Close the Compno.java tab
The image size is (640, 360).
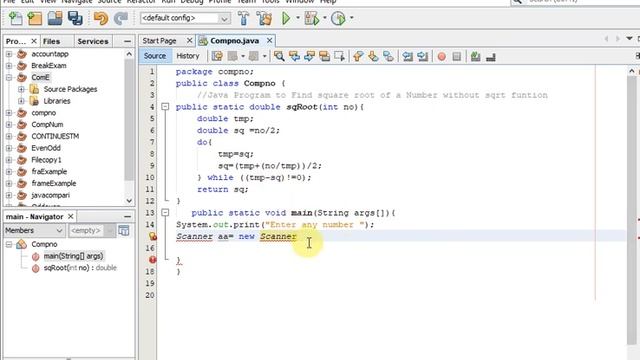point(269,40)
